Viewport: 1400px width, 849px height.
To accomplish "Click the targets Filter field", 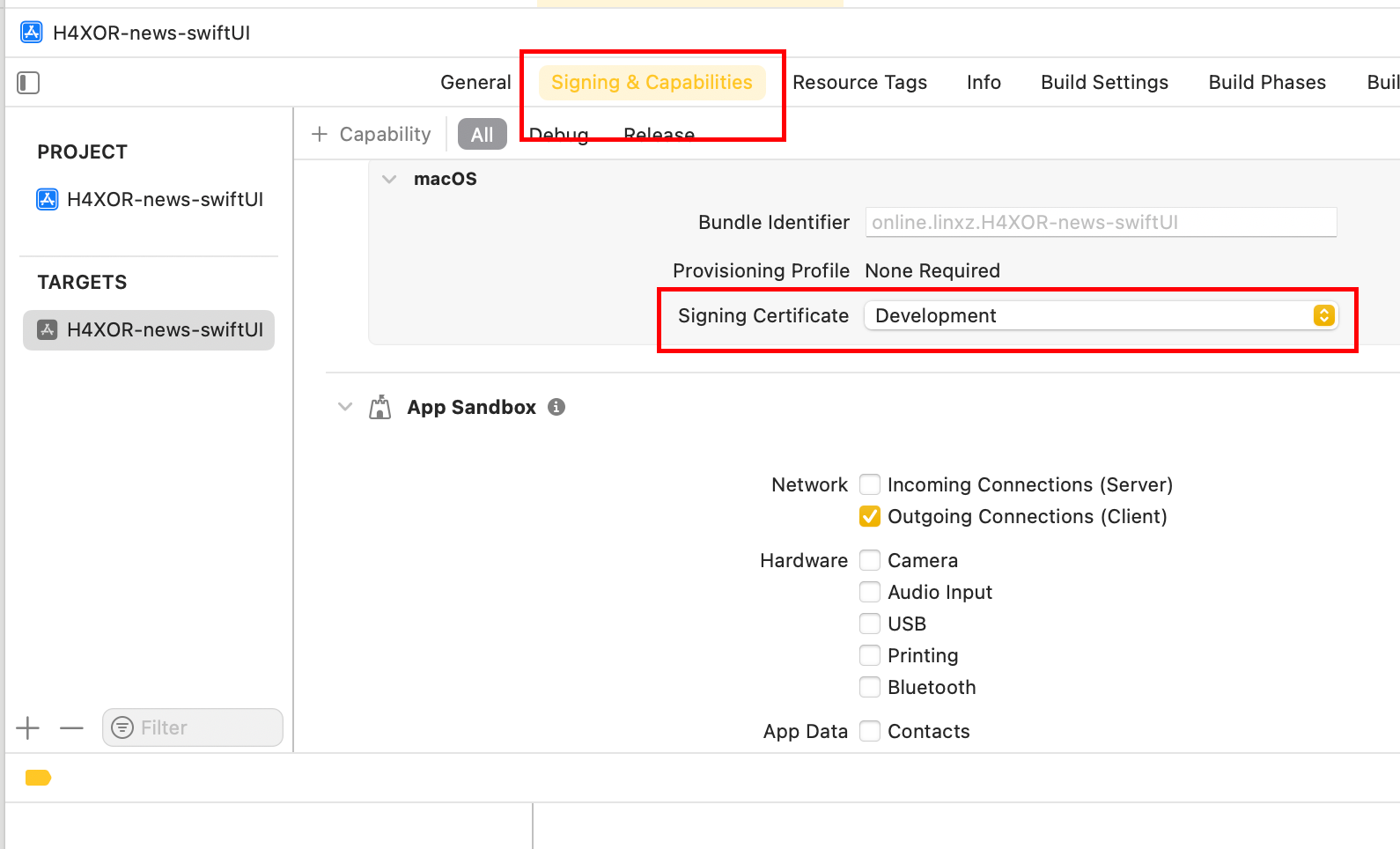I will click(x=193, y=727).
